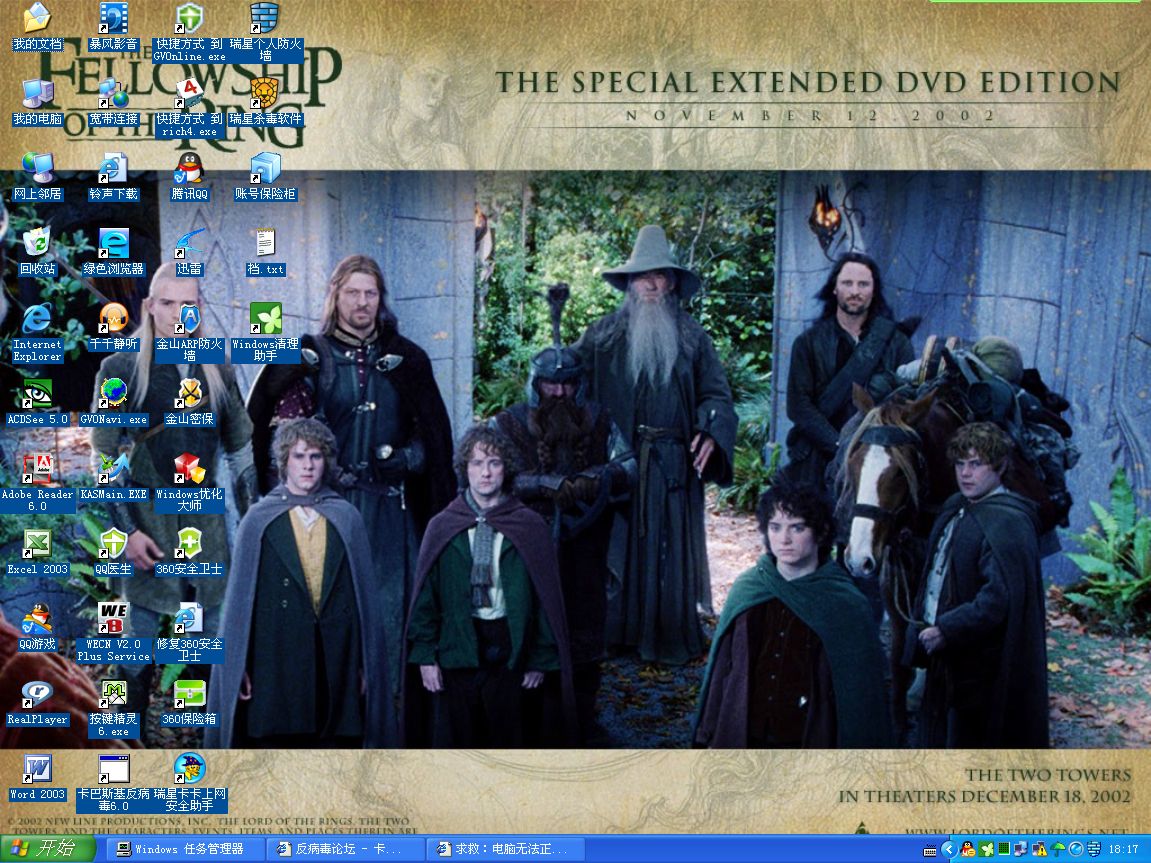
Task: Open the 开始 Start menu button
Action: pos(47,849)
